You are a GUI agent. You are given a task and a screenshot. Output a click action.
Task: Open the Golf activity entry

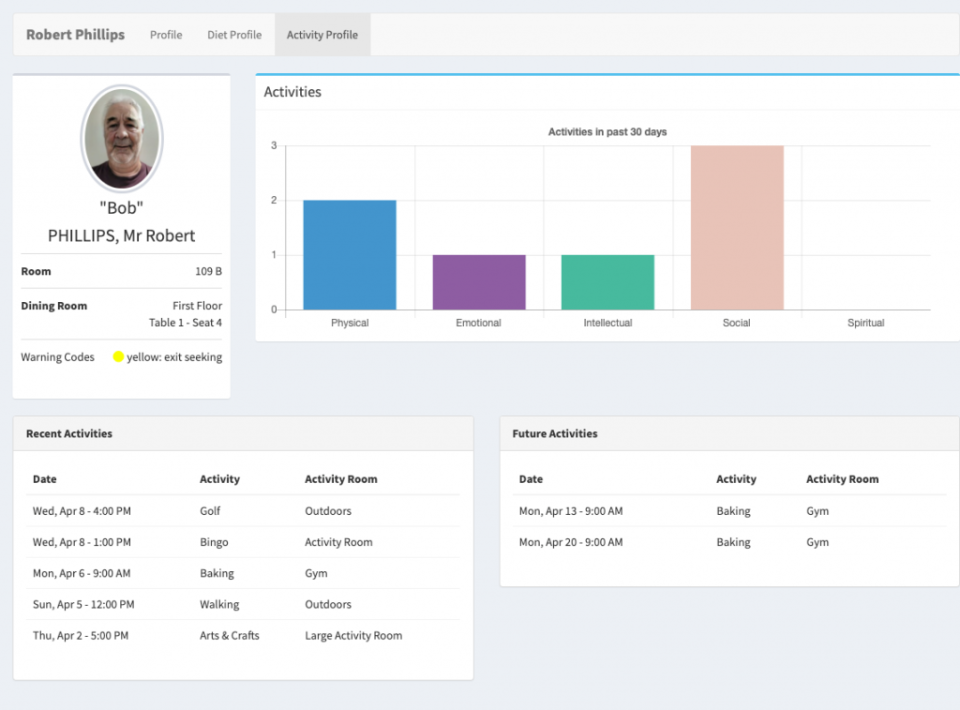click(x=211, y=511)
